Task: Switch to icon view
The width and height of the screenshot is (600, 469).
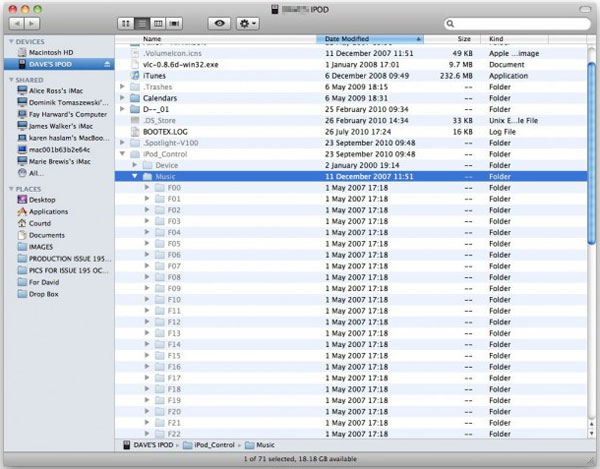Action: point(126,24)
